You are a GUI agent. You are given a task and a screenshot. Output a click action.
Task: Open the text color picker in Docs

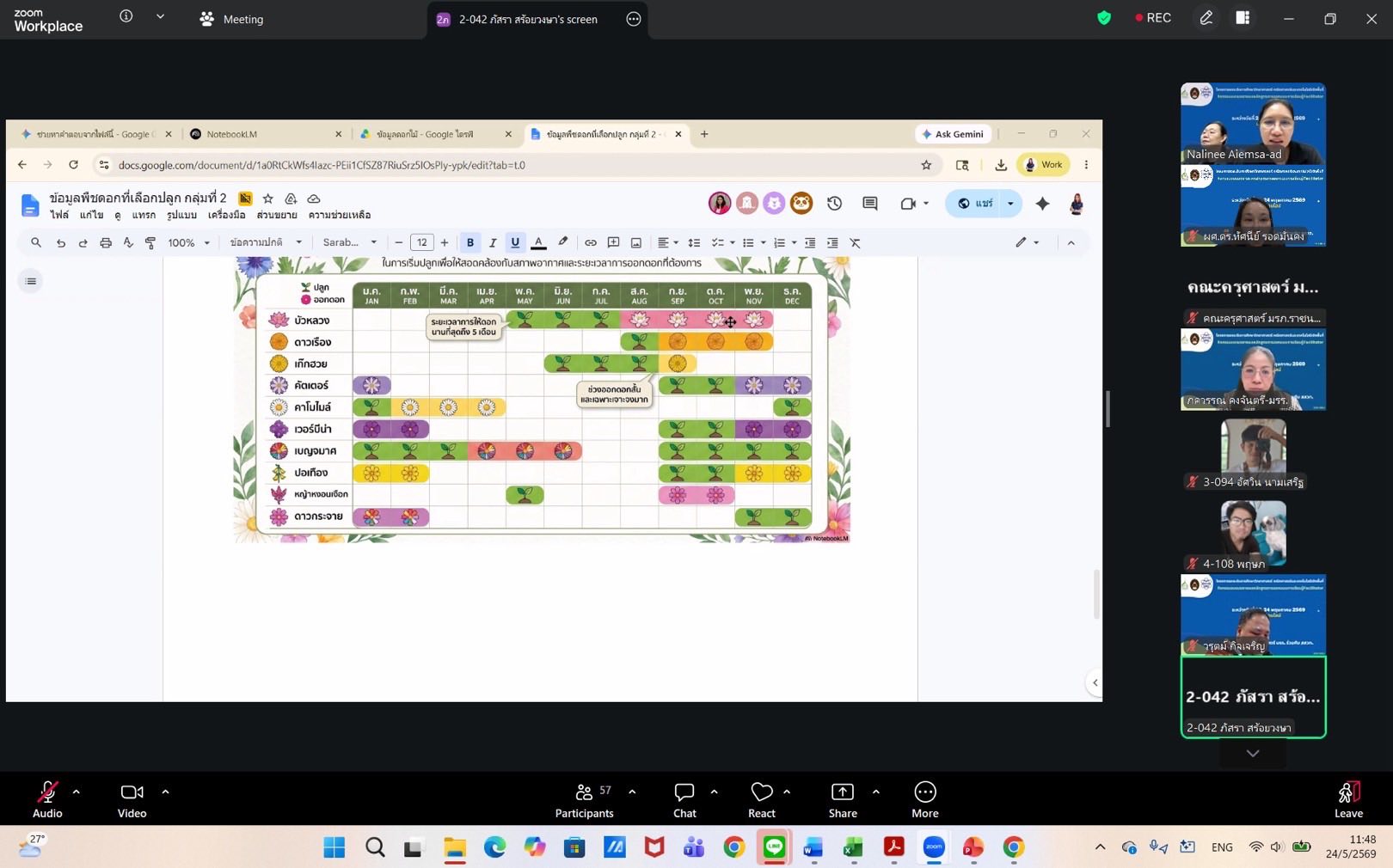point(538,243)
